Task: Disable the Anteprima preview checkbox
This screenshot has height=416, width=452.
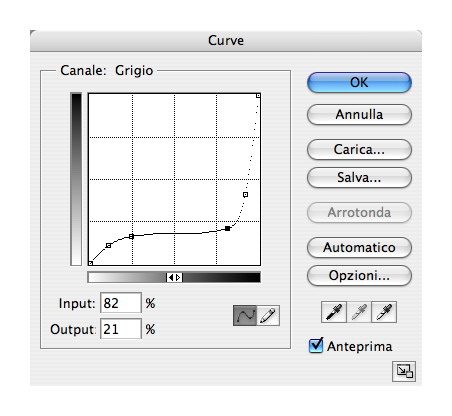Action: click(316, 345)
